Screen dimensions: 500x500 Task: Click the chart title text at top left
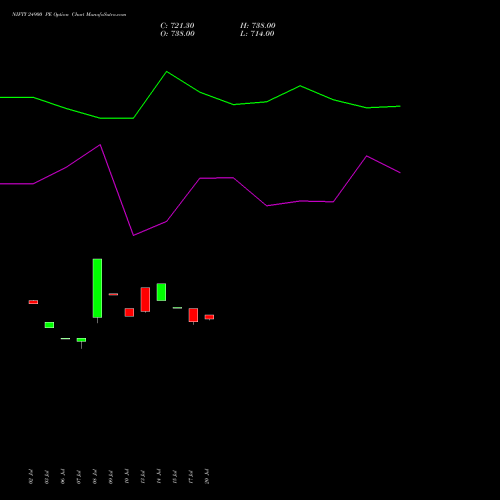69,15
